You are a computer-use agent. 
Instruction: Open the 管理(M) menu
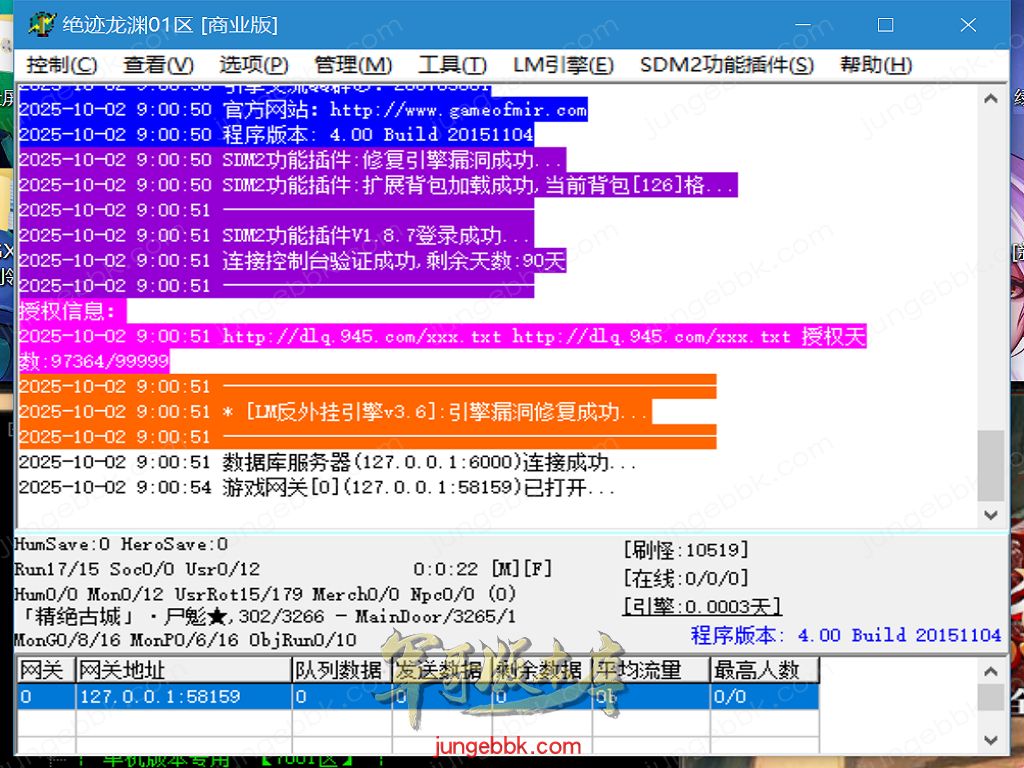[353, 65]
